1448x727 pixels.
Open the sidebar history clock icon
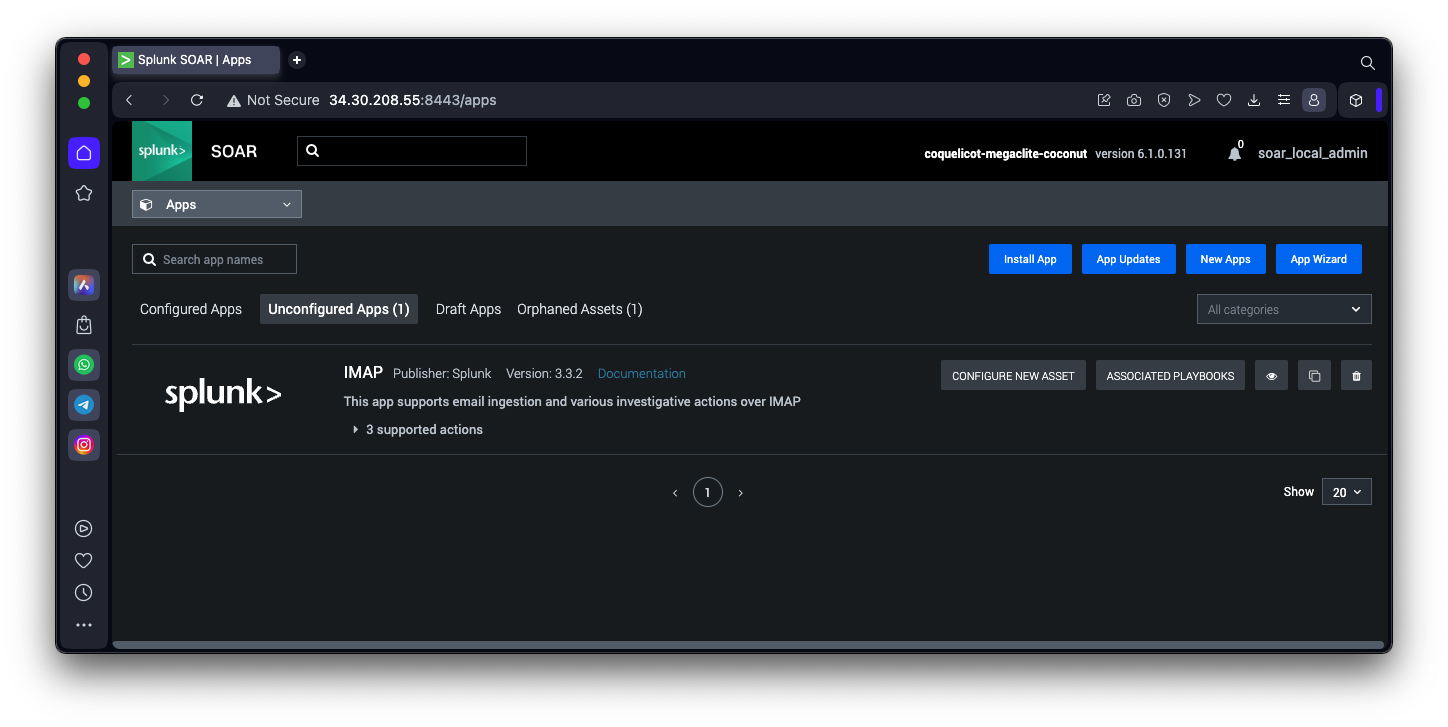(x=84, y=593)
